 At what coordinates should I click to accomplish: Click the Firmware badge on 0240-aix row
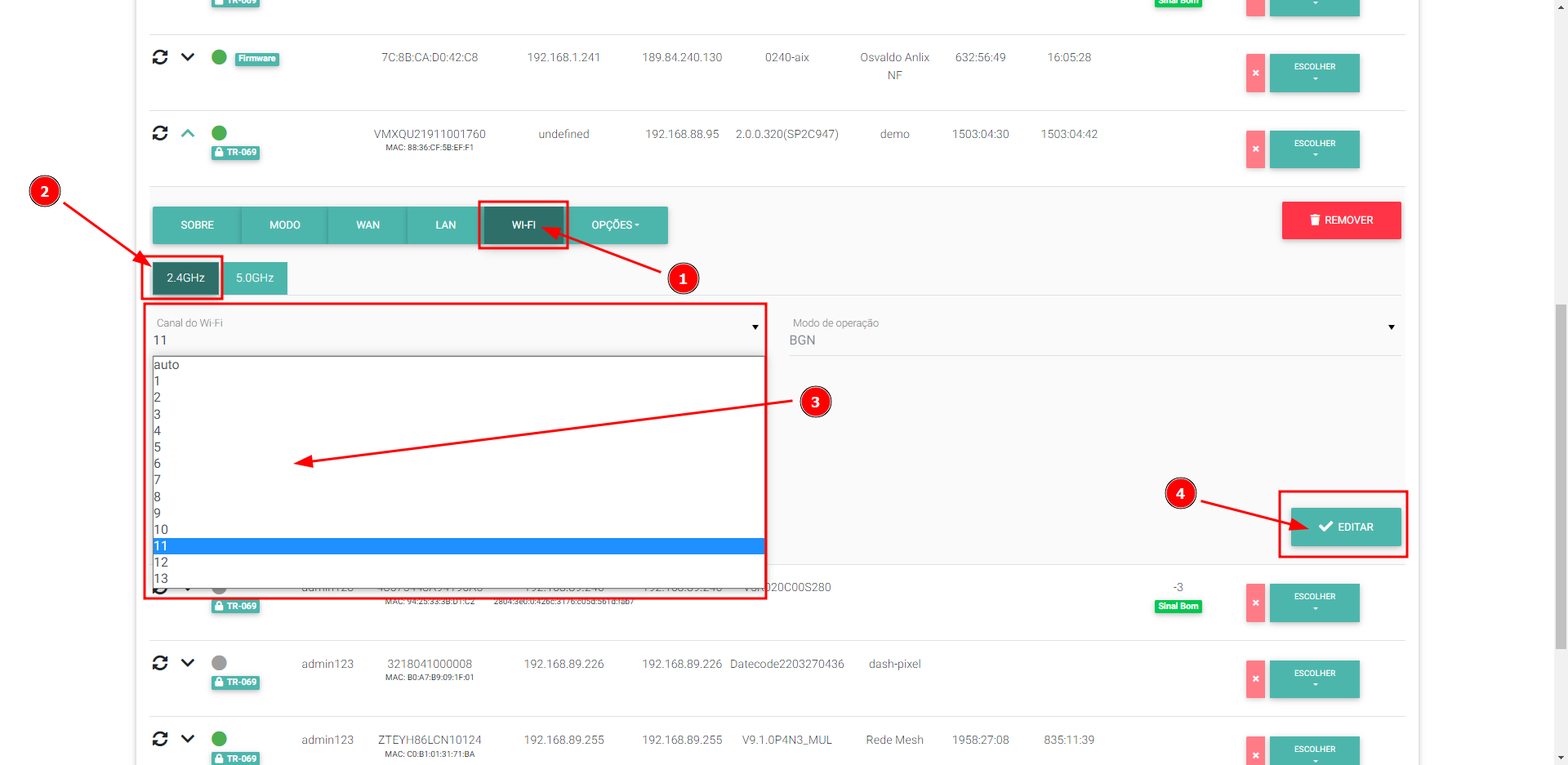(x=257, y=59)
